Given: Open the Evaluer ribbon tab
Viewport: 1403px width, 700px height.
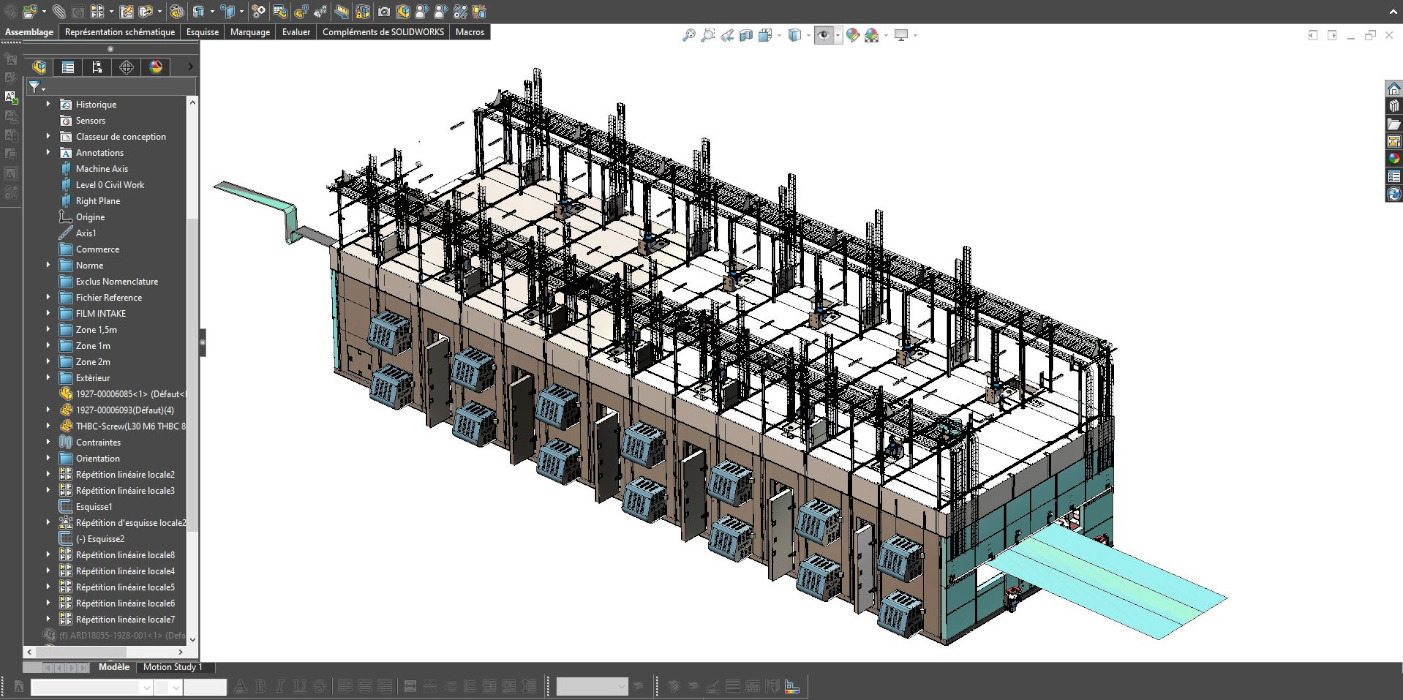Looking at the screenshot, I should tap(296, 32).
